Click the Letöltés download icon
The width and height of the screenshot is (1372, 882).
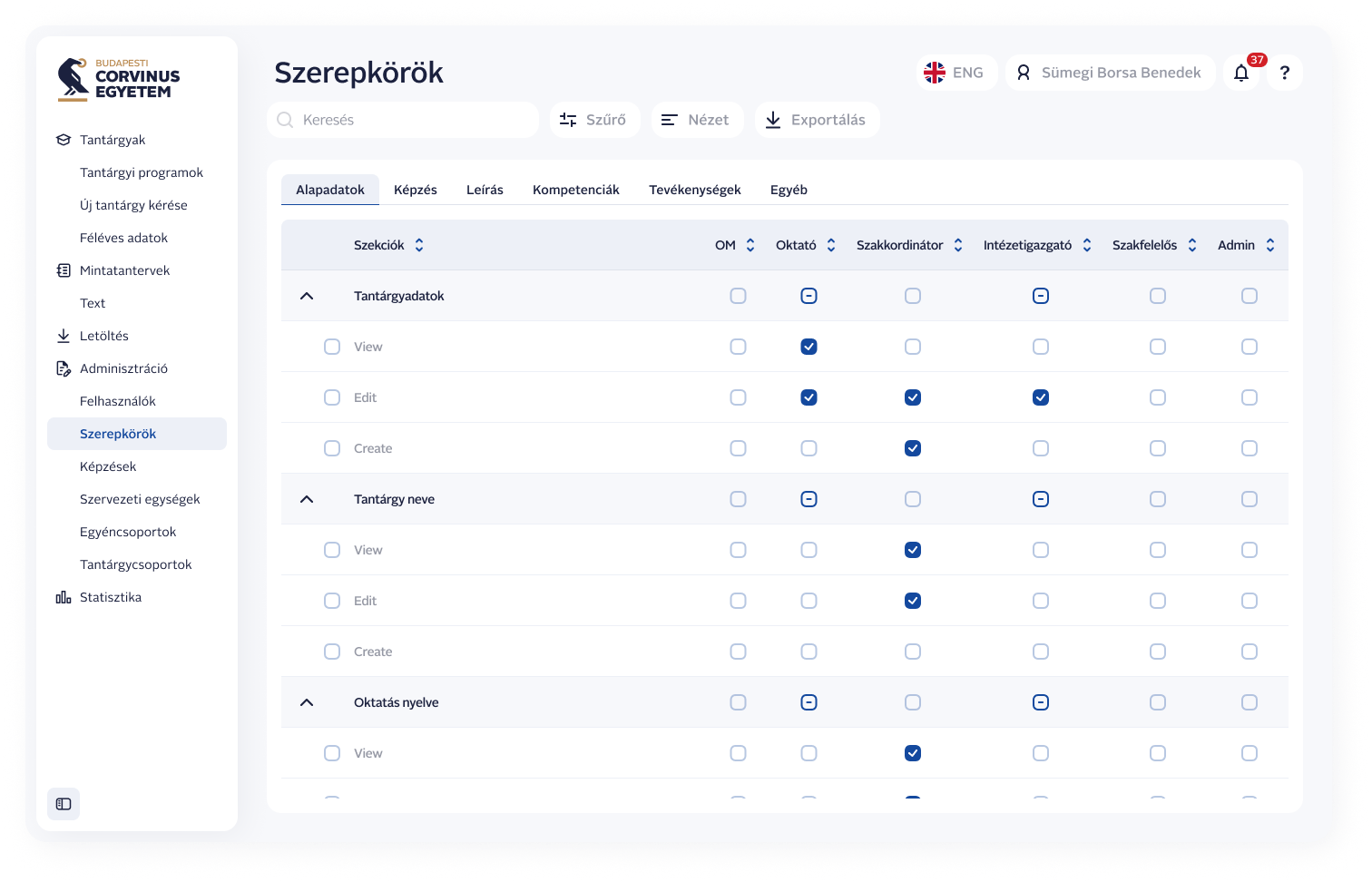tap(64, 336)
